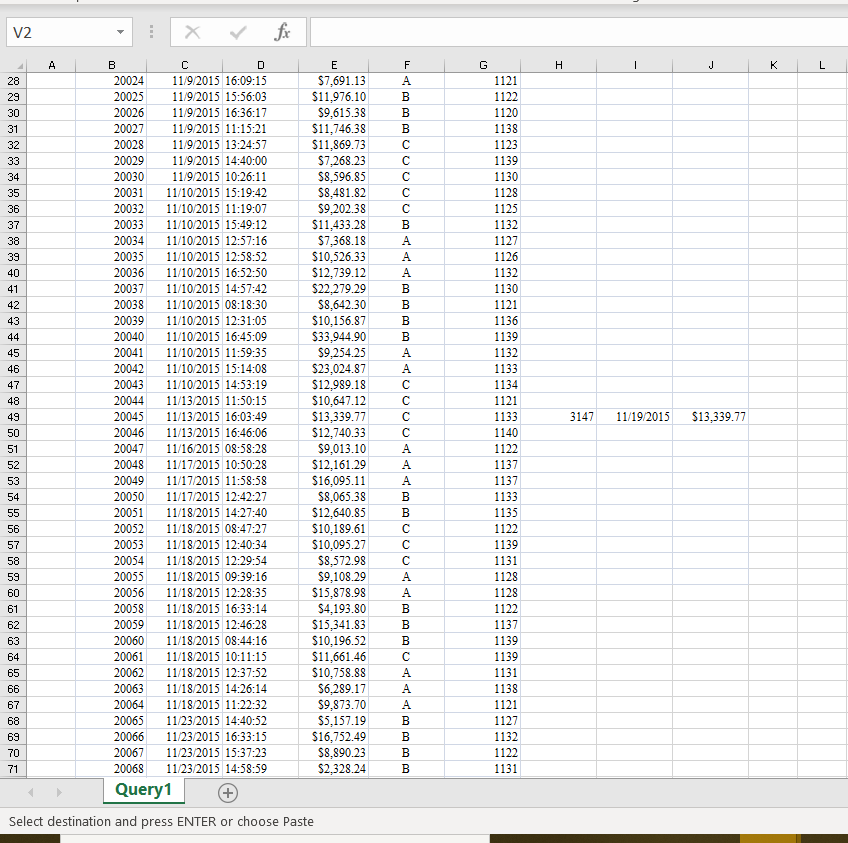Image resolution: width=848 pixels, height=843 pixels.
Task: Select column E header
Action: [x=334, y=64]
